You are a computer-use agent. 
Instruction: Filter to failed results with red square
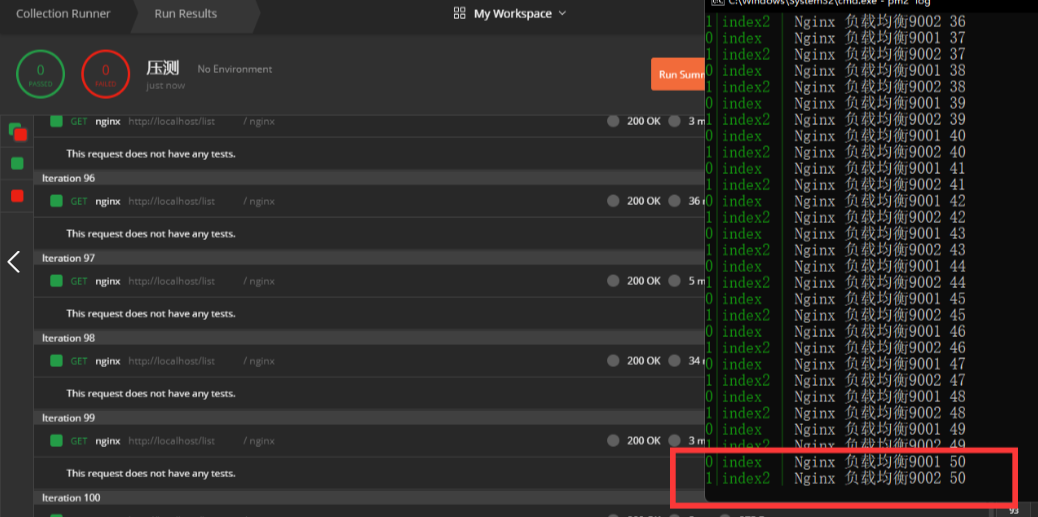(x=17, y=195)
